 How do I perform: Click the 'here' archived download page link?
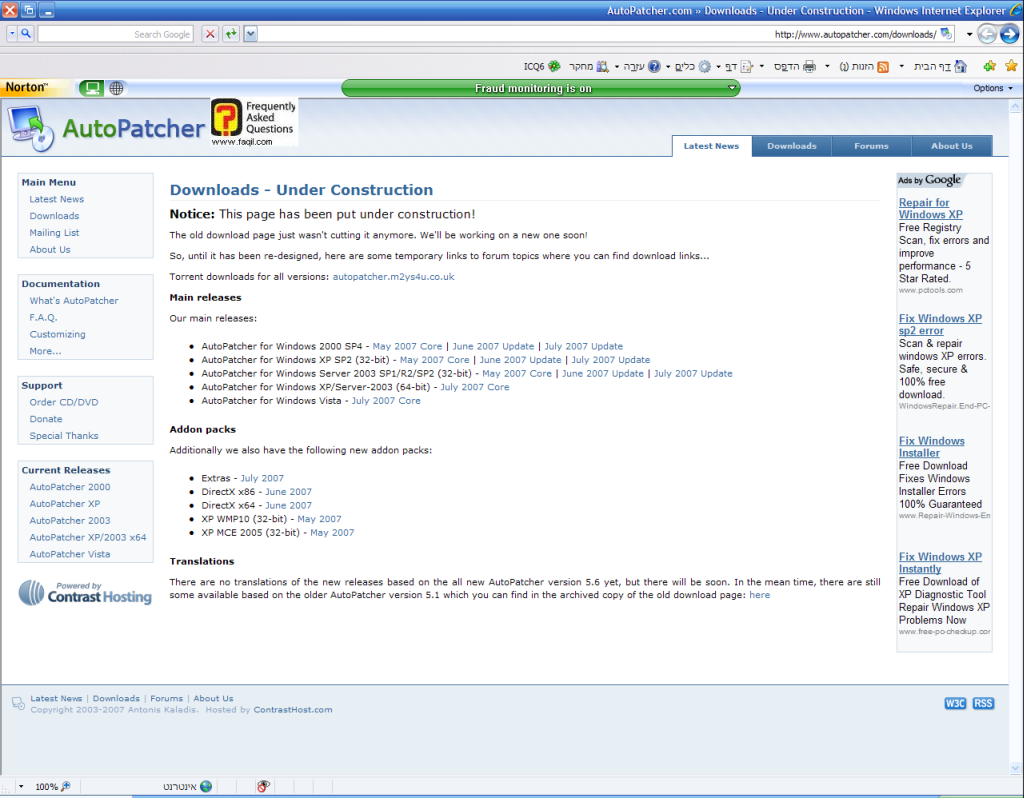click(760, 595)
